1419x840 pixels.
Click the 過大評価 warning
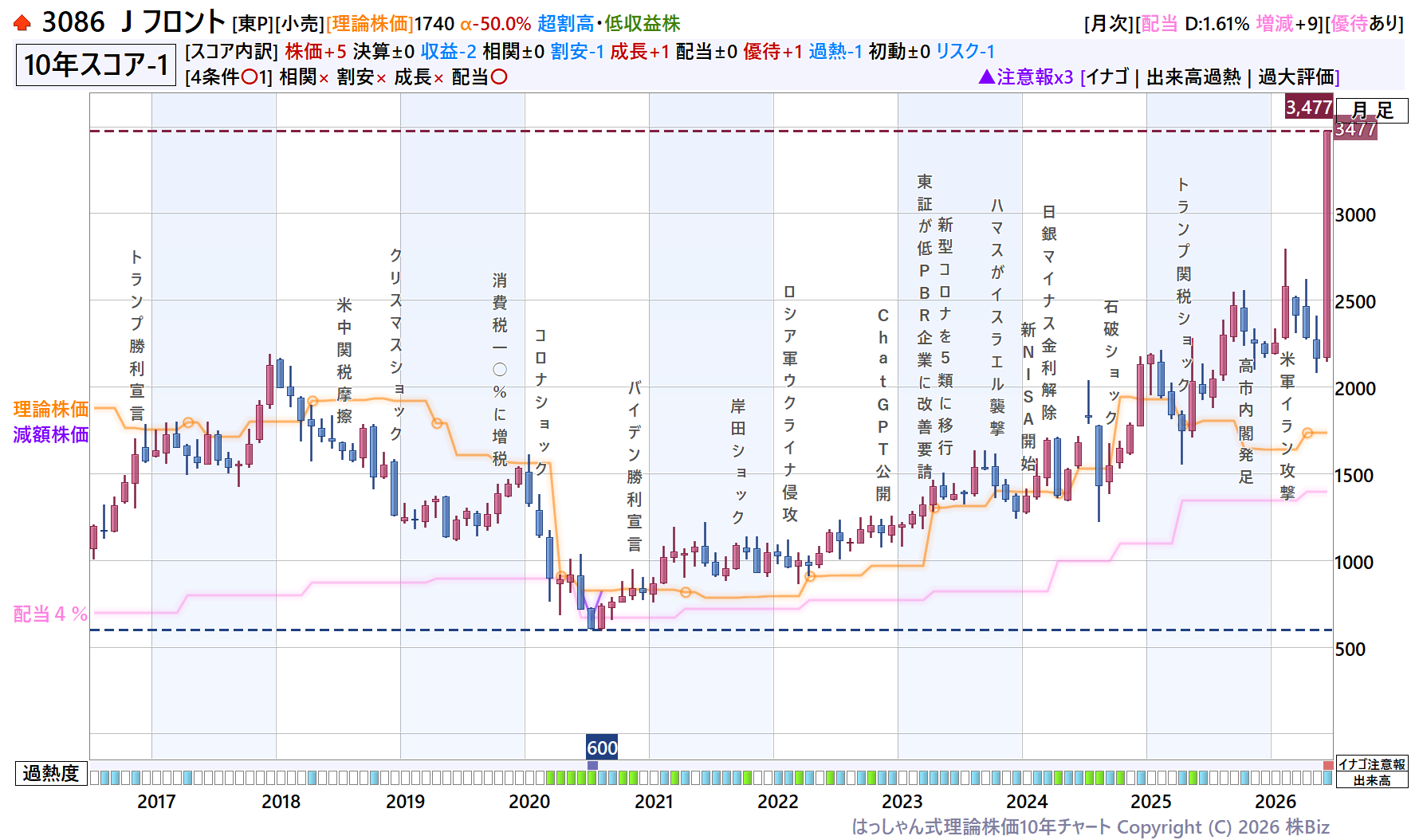coord(1296,77)
